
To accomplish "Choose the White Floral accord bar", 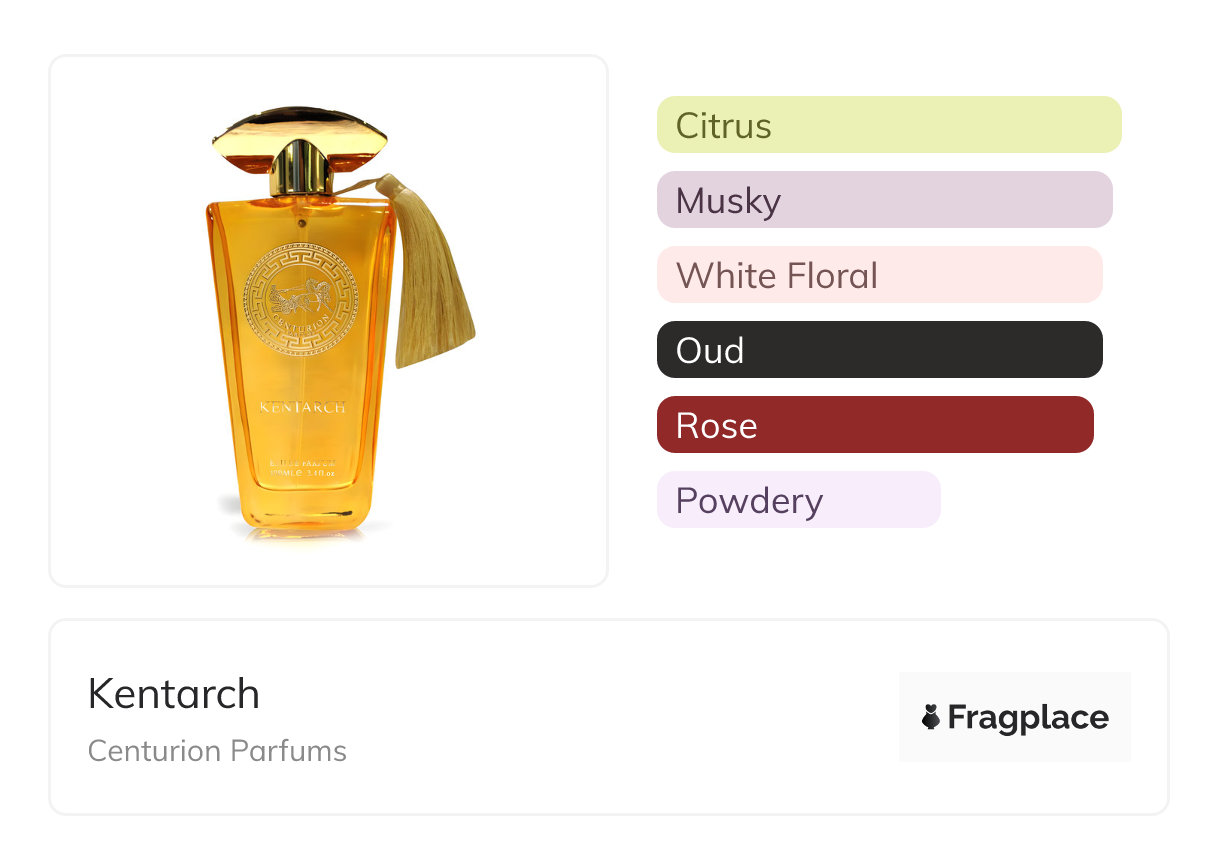I will pyautogui.click(x=879, y=275).
